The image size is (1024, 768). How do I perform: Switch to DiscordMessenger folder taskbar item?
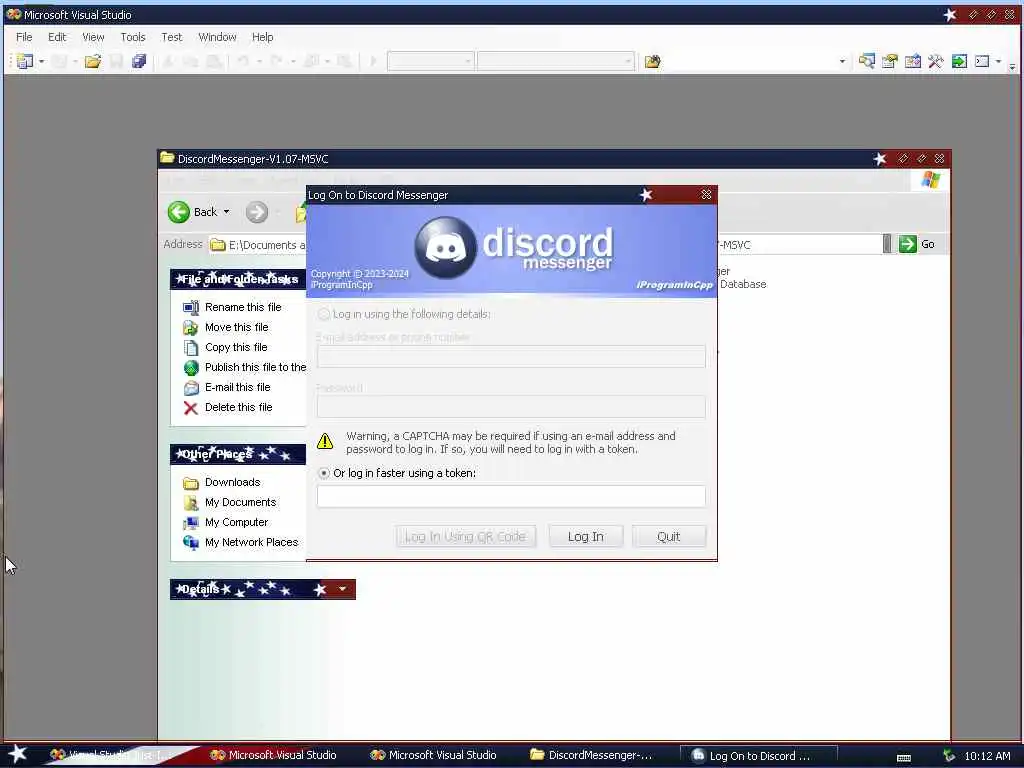pyautogui.click(x=592, y=755)
